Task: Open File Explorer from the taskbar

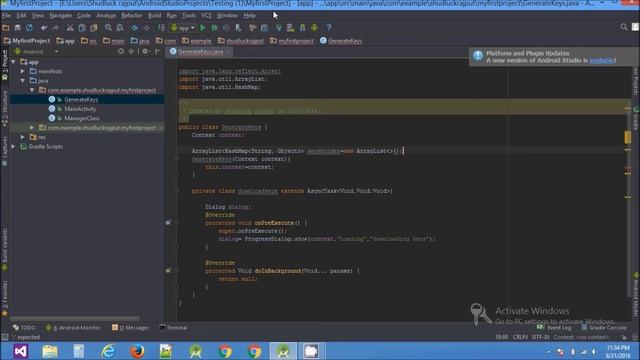Action: click(x=50, y=351)
